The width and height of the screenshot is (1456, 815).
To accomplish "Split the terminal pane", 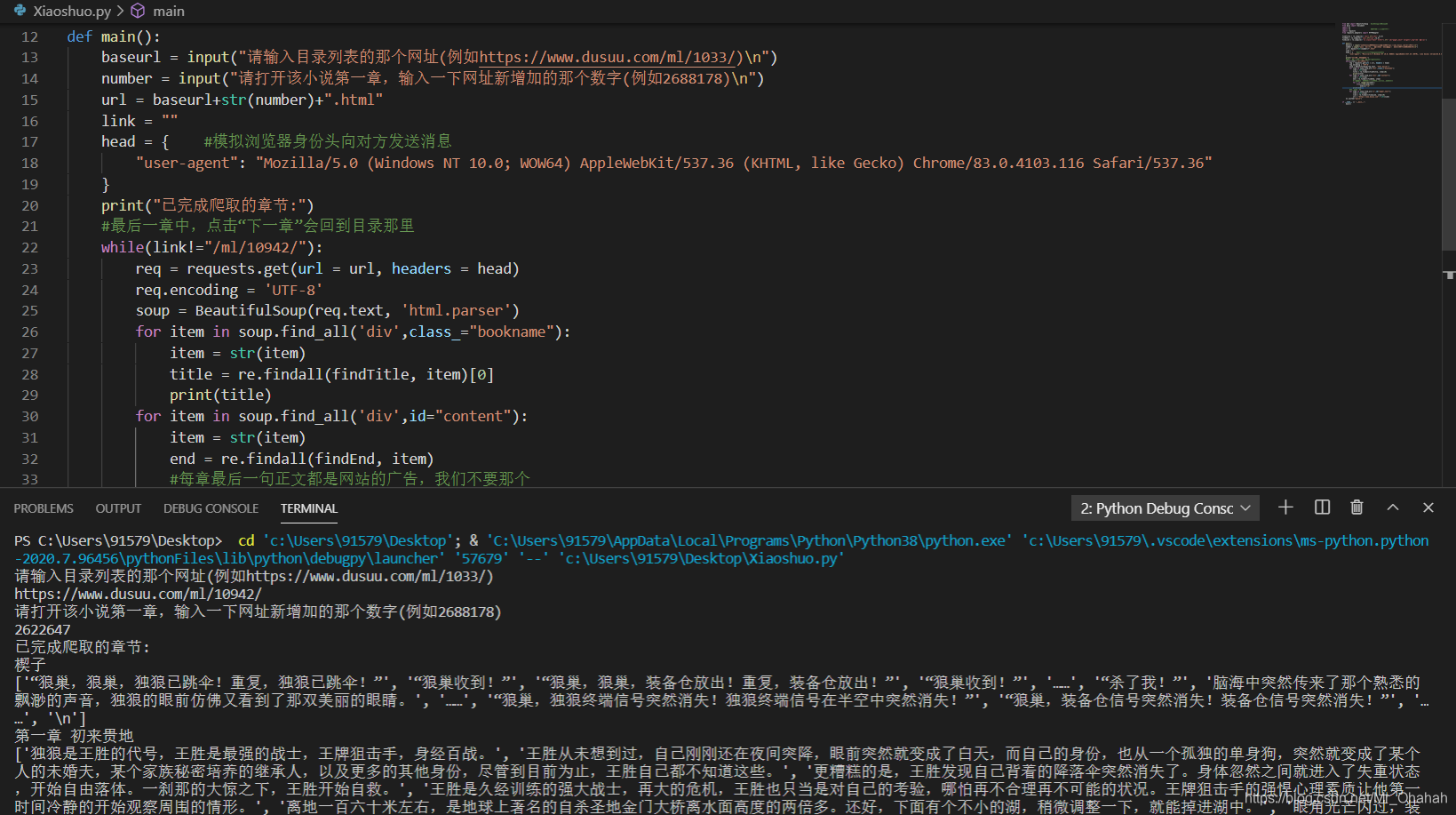I will pos(1322,507).
